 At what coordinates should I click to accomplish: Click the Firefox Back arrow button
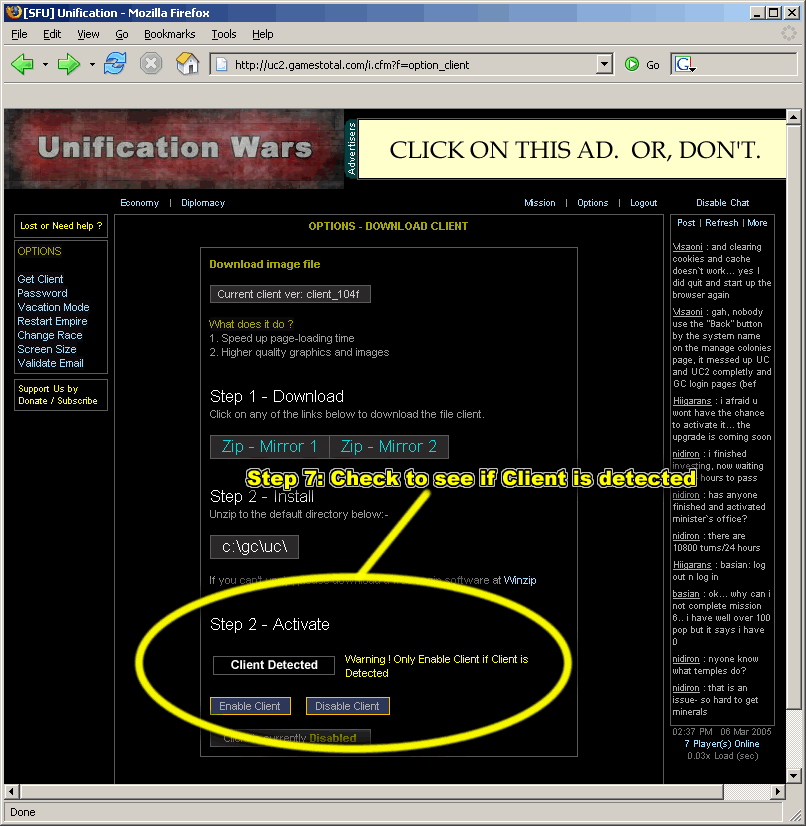pos(22,64)
